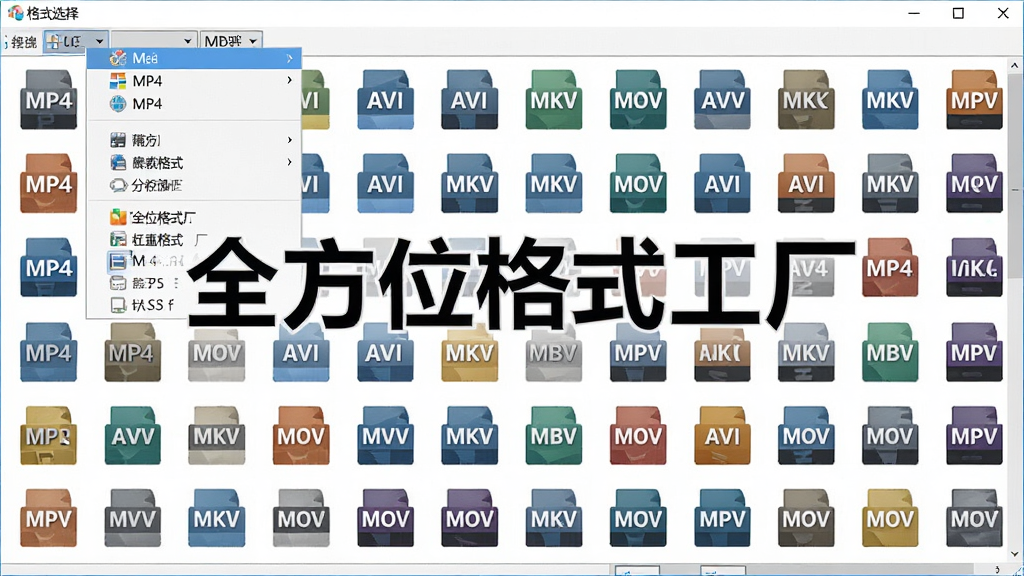Select the highlighted Mea menu entry
The height and width of the screenshot is (576, 1024).
[x=194, y=58]
